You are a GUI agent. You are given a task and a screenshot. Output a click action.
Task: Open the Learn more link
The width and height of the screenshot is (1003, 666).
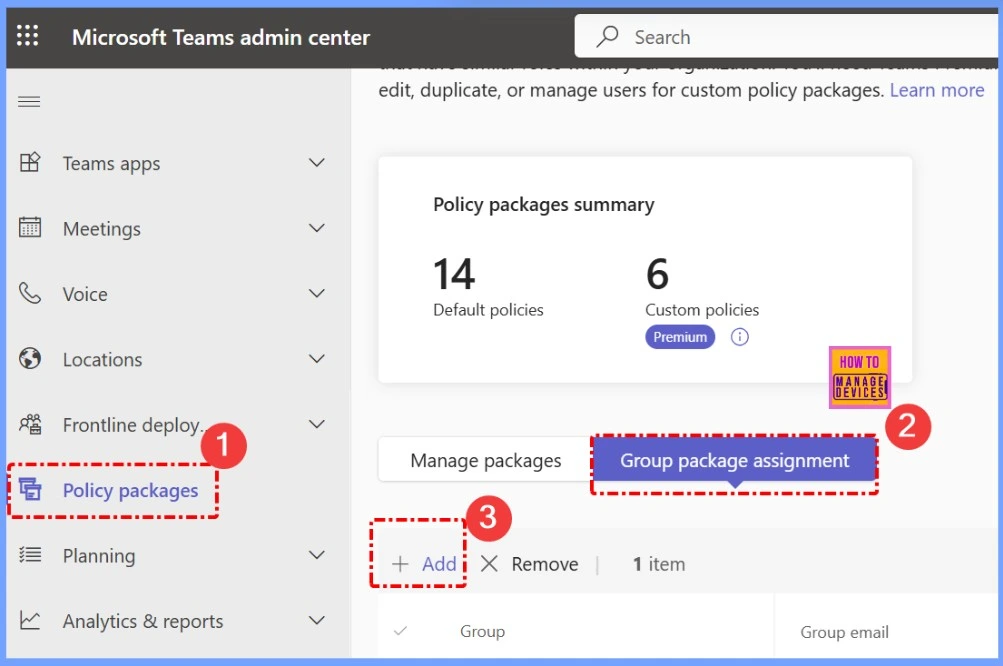point(936,90)
